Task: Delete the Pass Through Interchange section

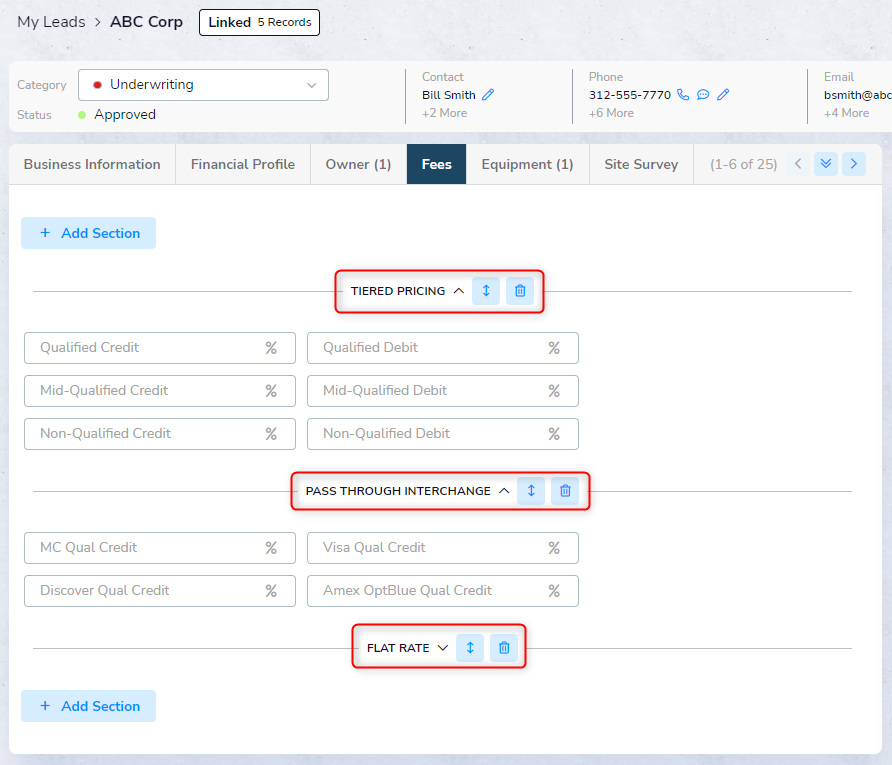Action: click(x=565, y=491)
